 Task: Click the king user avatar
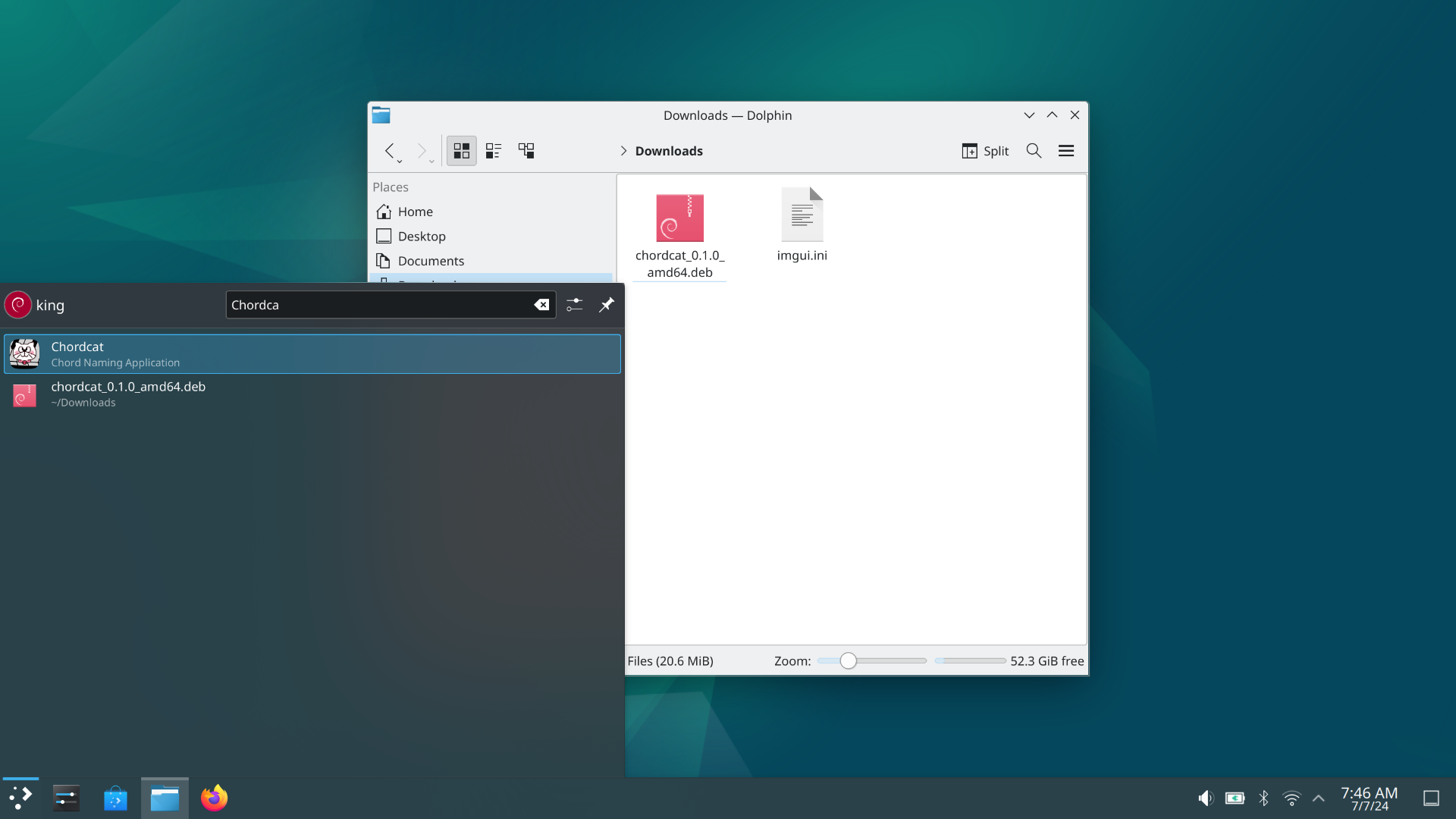pyautogui.click(x=18, y=305)
